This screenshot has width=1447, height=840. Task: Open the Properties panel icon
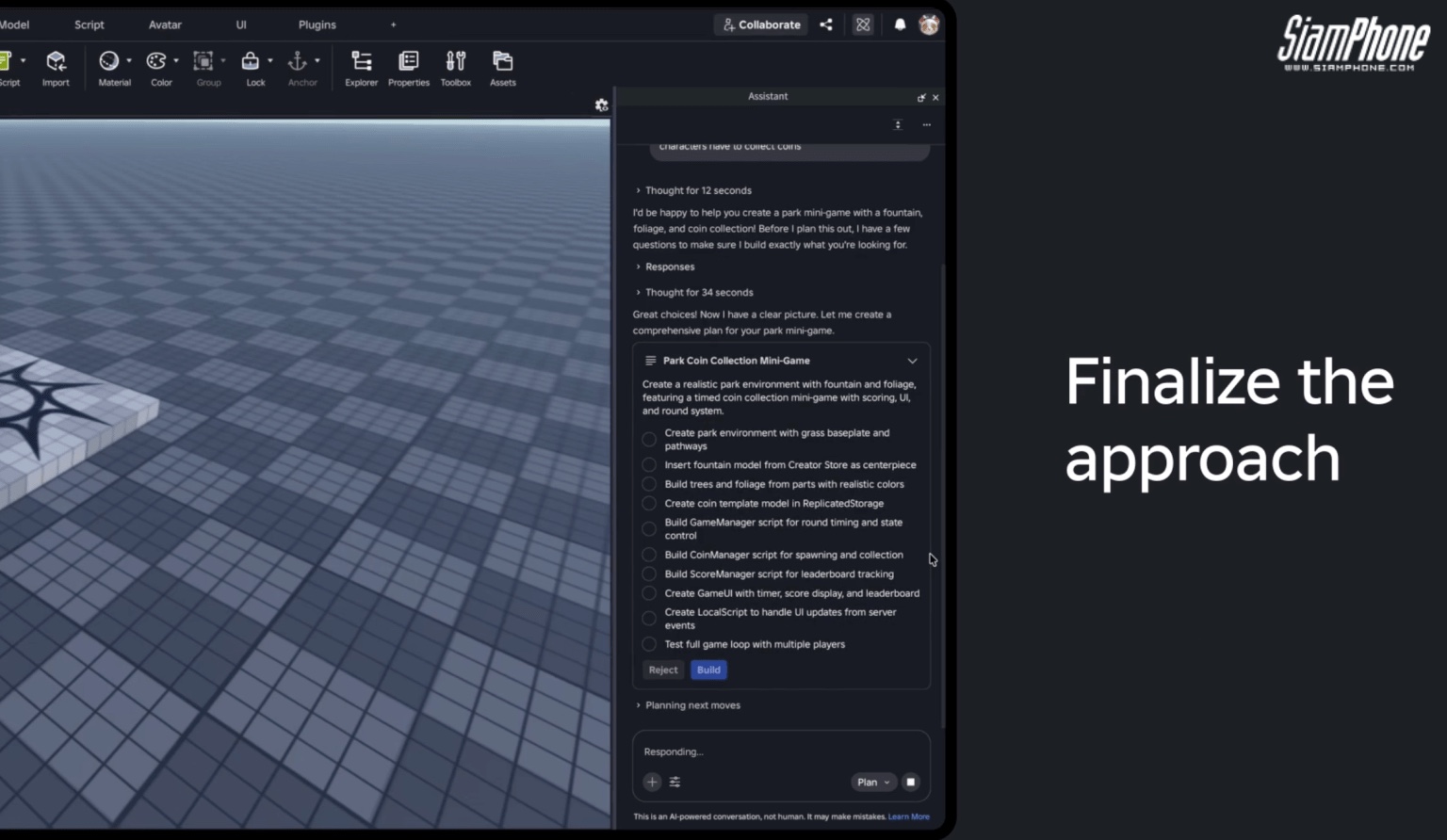pyautogui.click(x=409, y=62)
